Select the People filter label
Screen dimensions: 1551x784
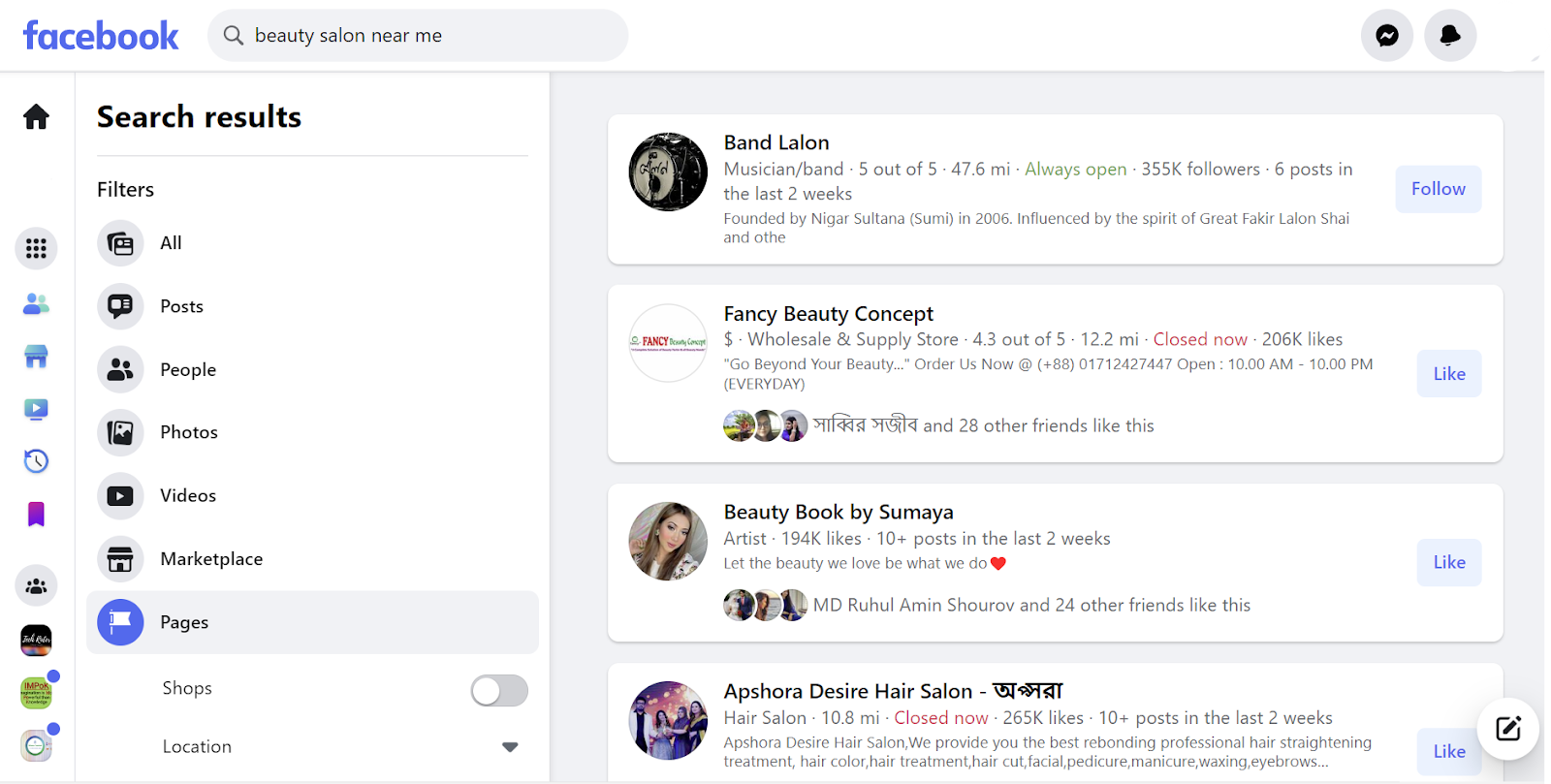[x=188, y=369]
